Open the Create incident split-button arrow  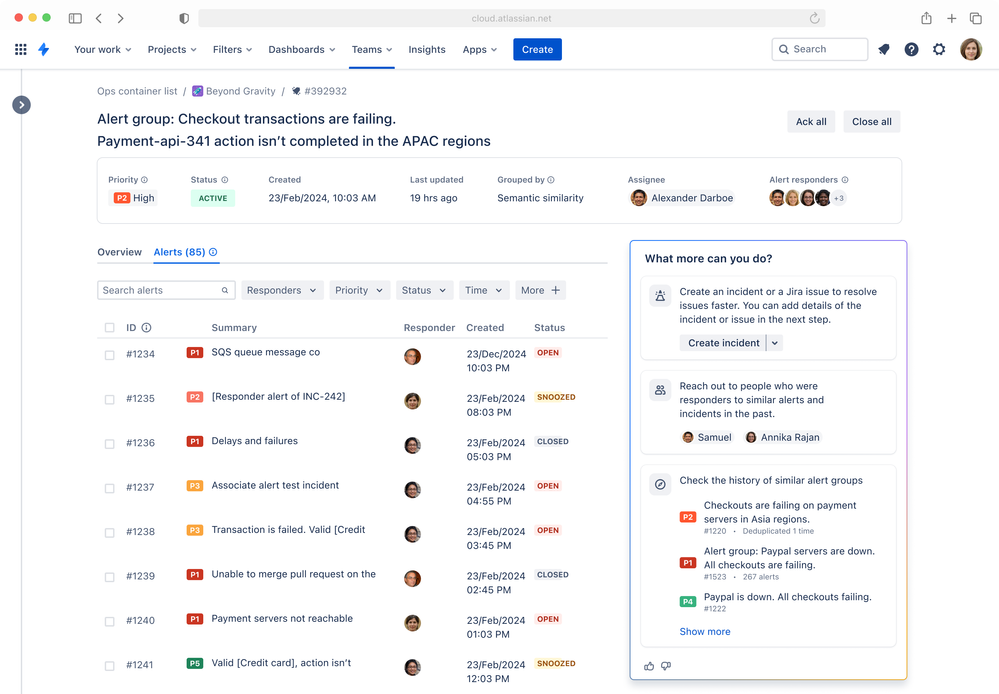775,343
